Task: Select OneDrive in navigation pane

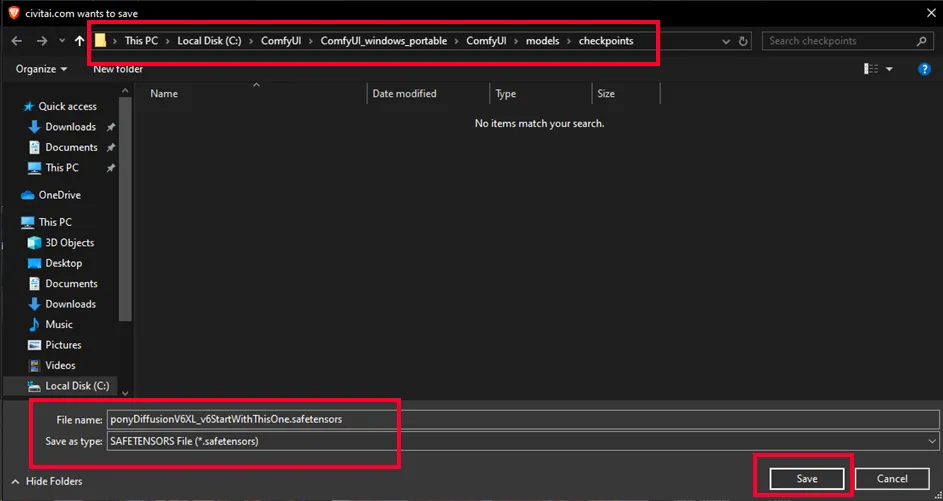Action: point(51,195)
